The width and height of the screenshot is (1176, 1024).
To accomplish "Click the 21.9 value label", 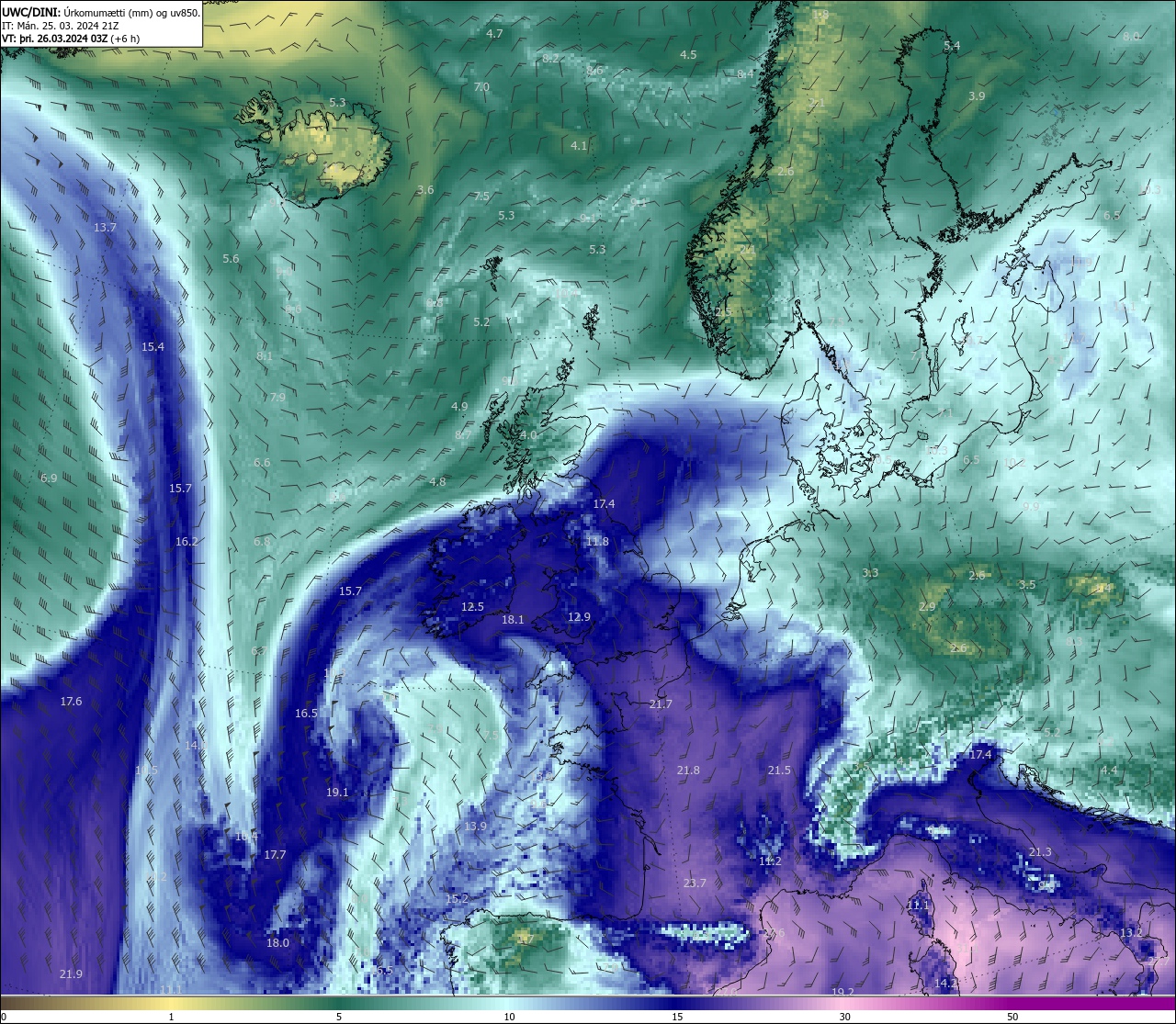I will [x=71, y=973].
